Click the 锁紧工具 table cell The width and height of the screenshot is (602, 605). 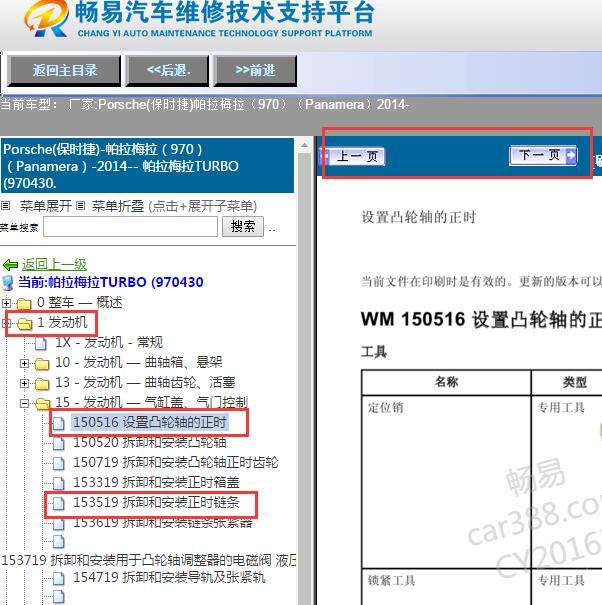point(446,586)
